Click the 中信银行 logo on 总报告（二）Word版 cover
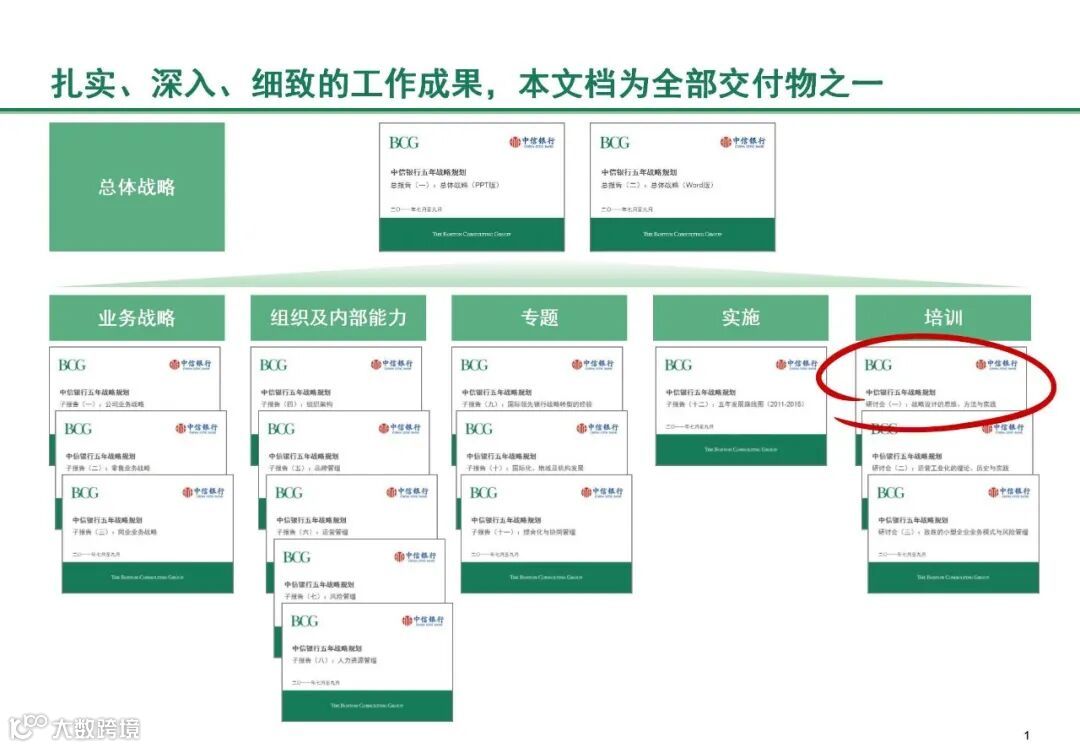 point(742,142)
